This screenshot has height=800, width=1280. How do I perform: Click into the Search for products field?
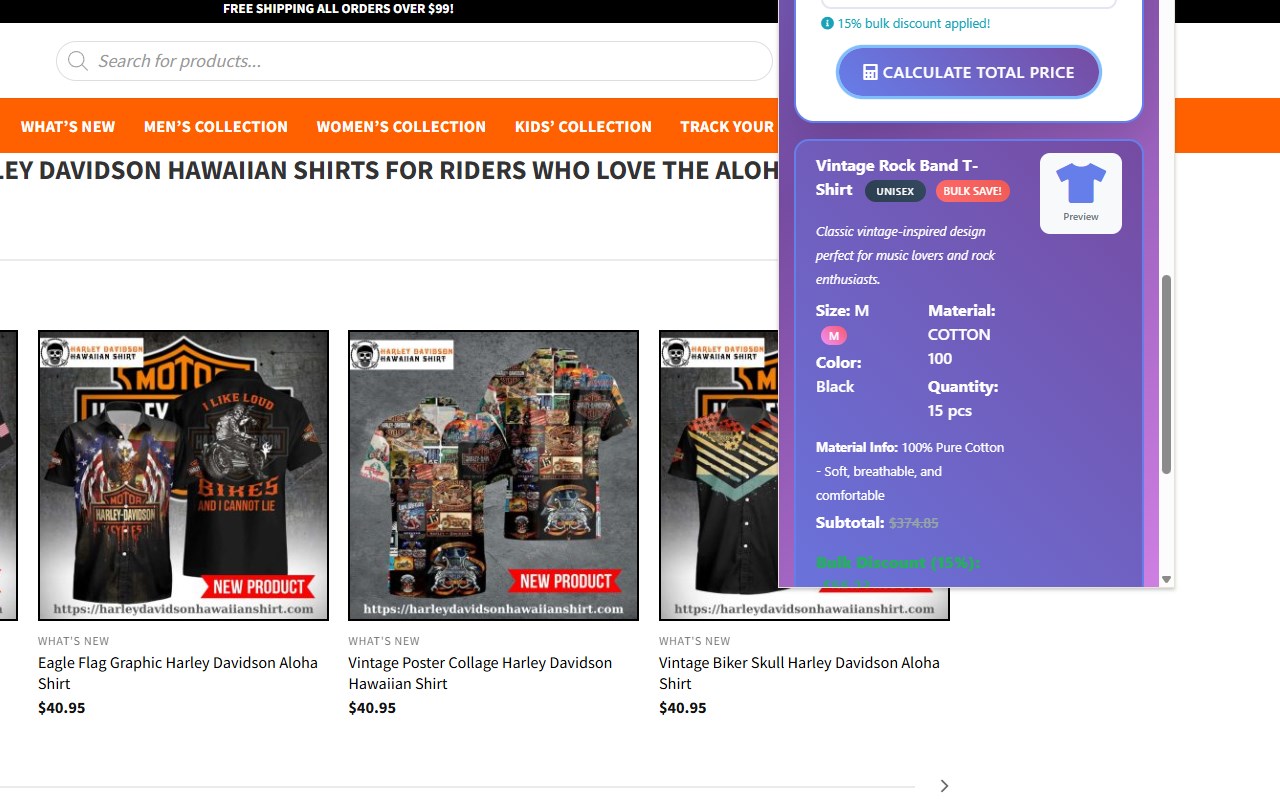point(414,61)
